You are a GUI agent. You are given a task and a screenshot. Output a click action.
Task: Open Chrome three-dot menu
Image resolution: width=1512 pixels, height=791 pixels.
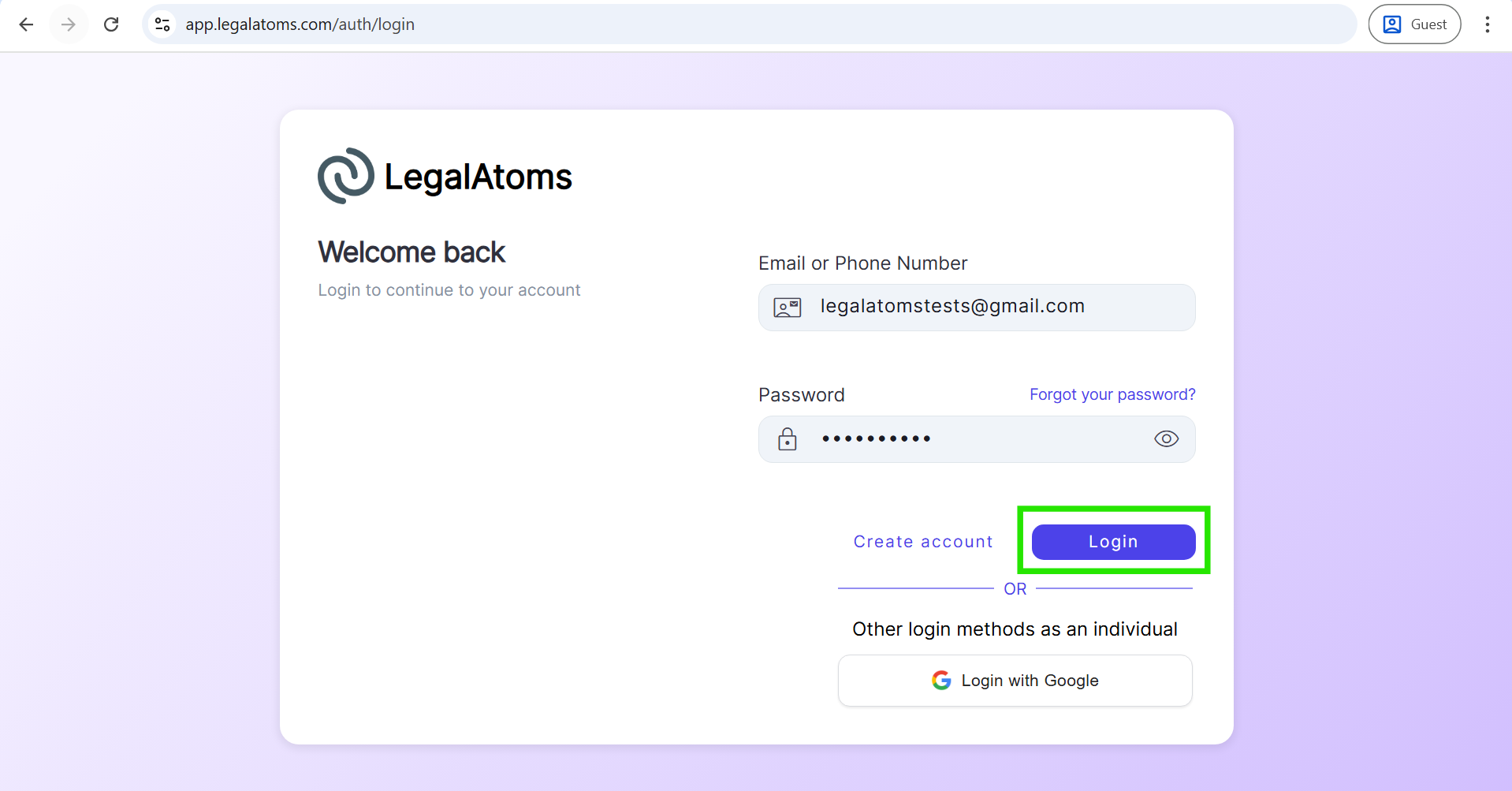point(1487,24)
